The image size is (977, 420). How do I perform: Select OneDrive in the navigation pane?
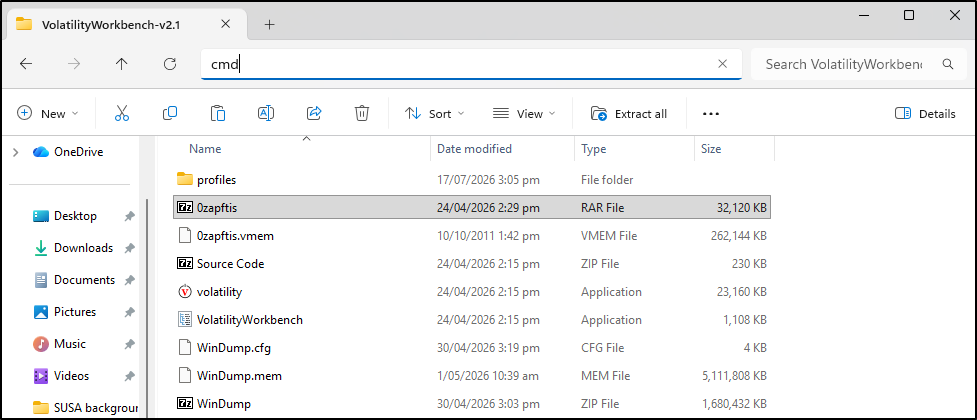[79, 152]
